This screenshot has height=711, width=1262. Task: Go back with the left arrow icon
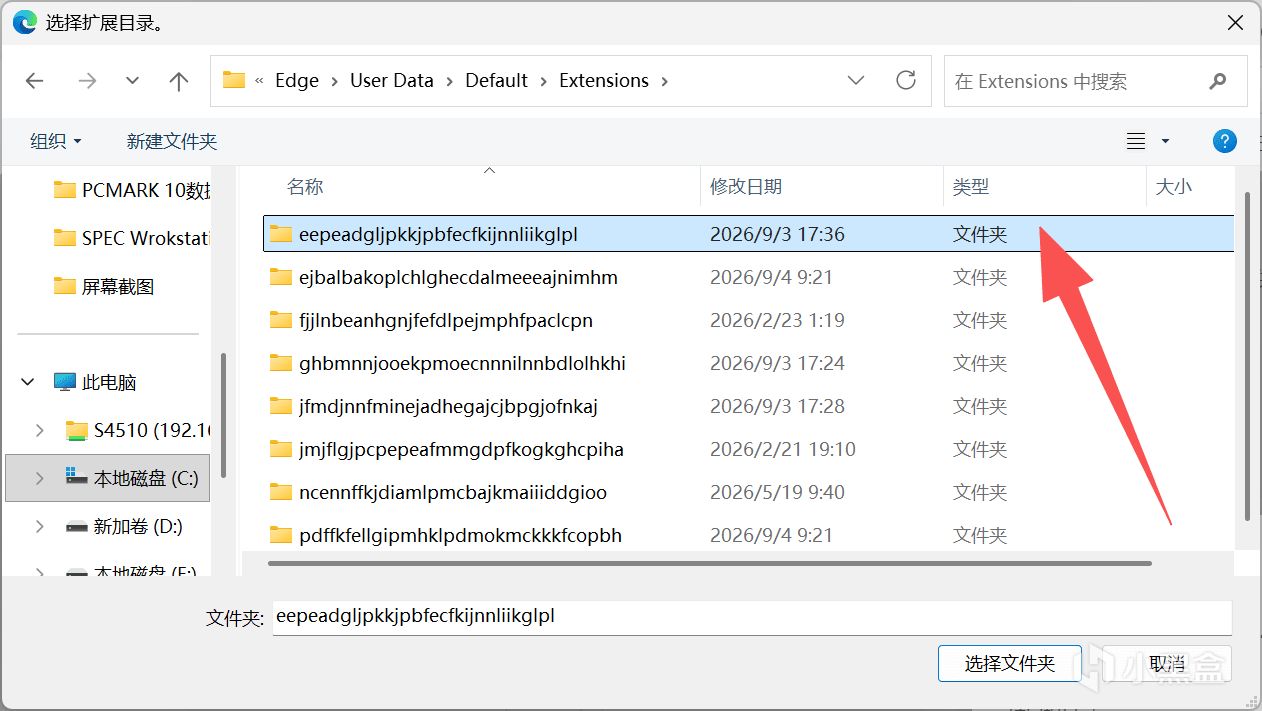tap(35, 81)
